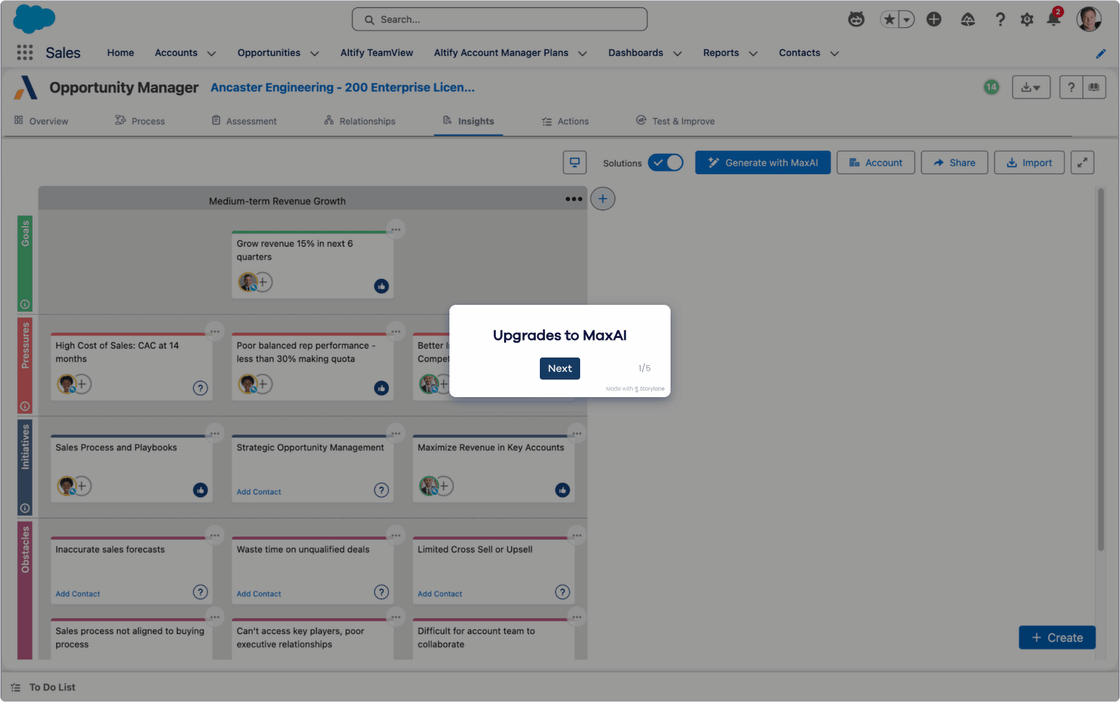Open the global create plus icon

934,19
